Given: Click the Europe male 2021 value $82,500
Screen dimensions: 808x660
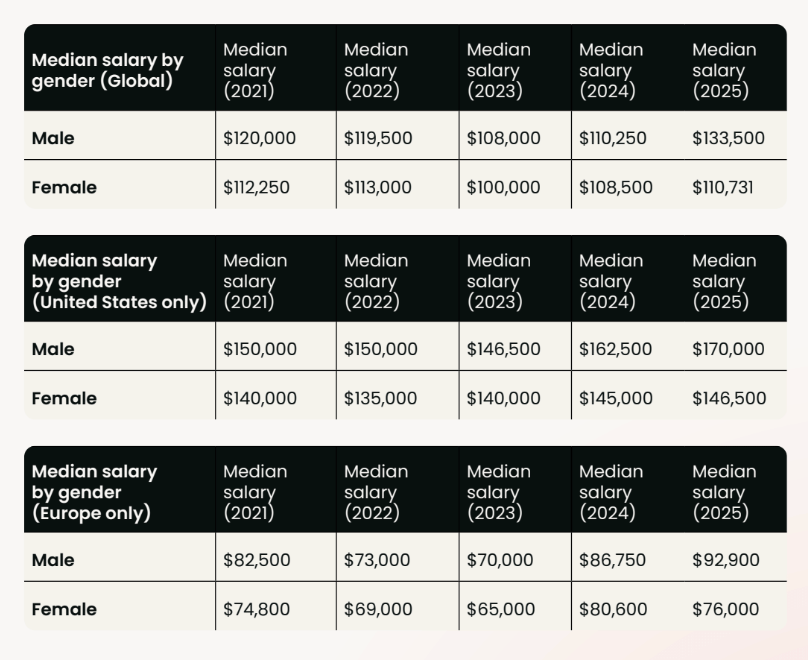Looking at the screenshot, I should (x=256, y=560).
